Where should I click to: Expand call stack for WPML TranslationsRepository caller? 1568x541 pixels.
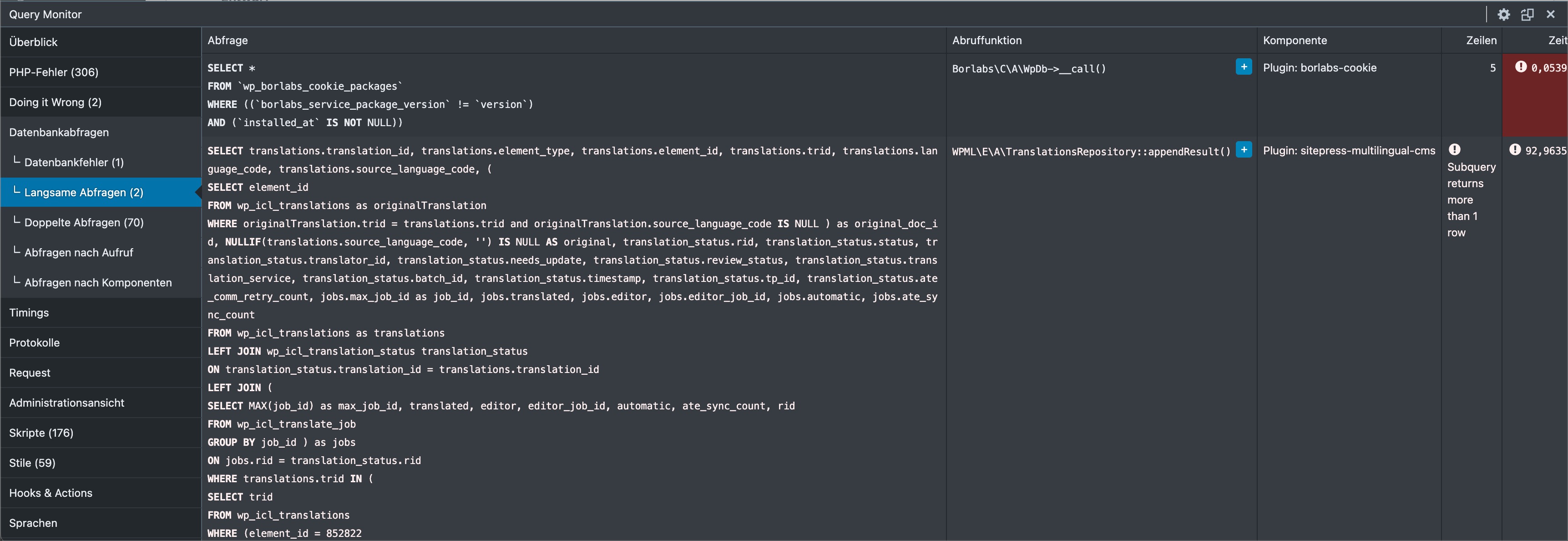1244,150
